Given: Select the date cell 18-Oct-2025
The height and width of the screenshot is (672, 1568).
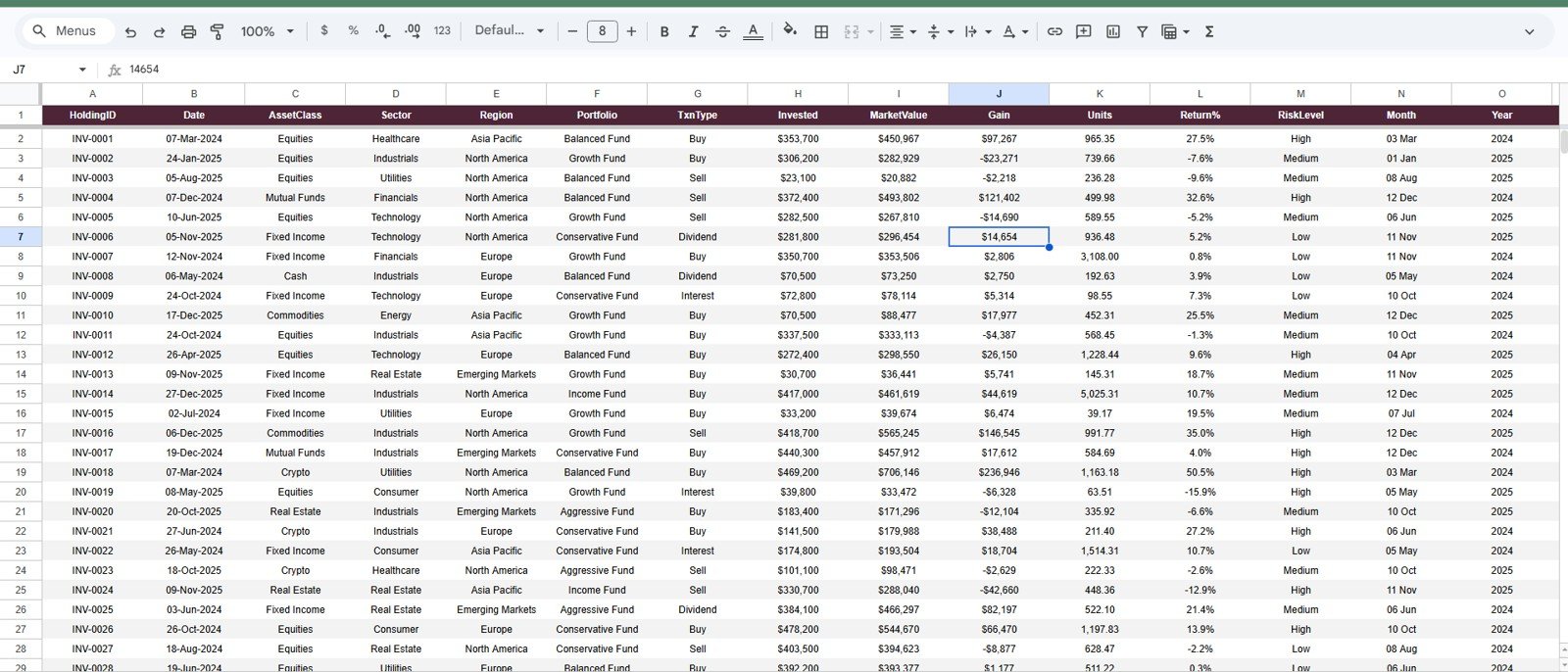Looking at the screenshot, I should [193, 570].
